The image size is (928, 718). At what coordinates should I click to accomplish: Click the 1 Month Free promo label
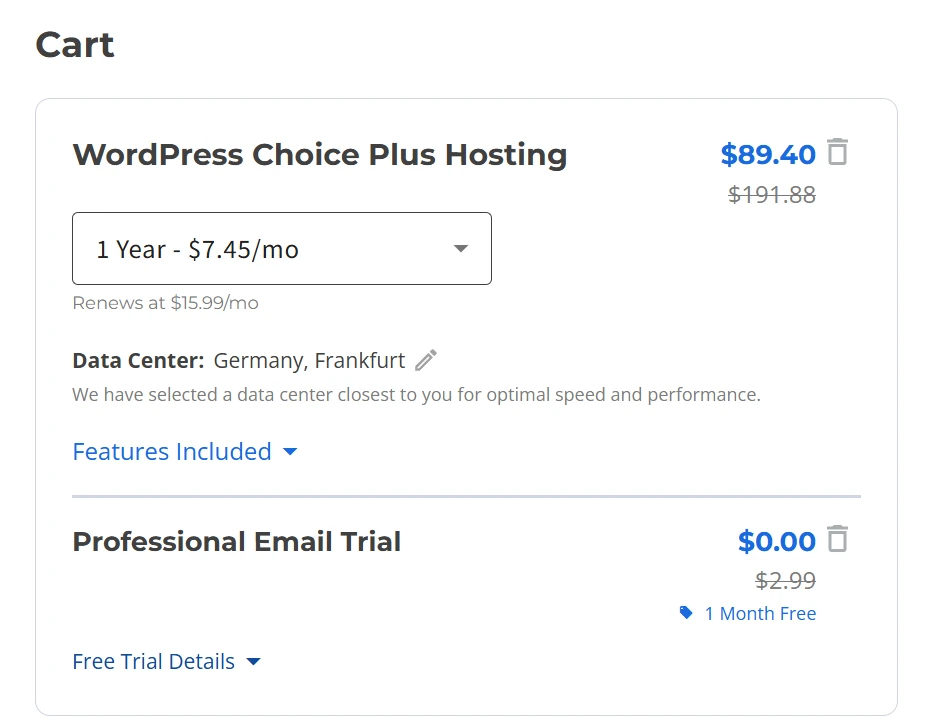760,614
